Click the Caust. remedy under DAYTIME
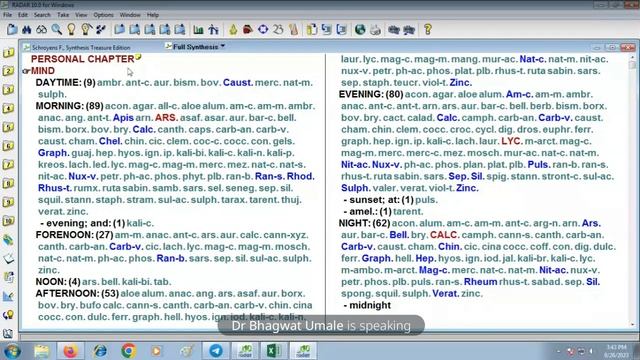This screenshot has width=640, height=360. [238, 82]
